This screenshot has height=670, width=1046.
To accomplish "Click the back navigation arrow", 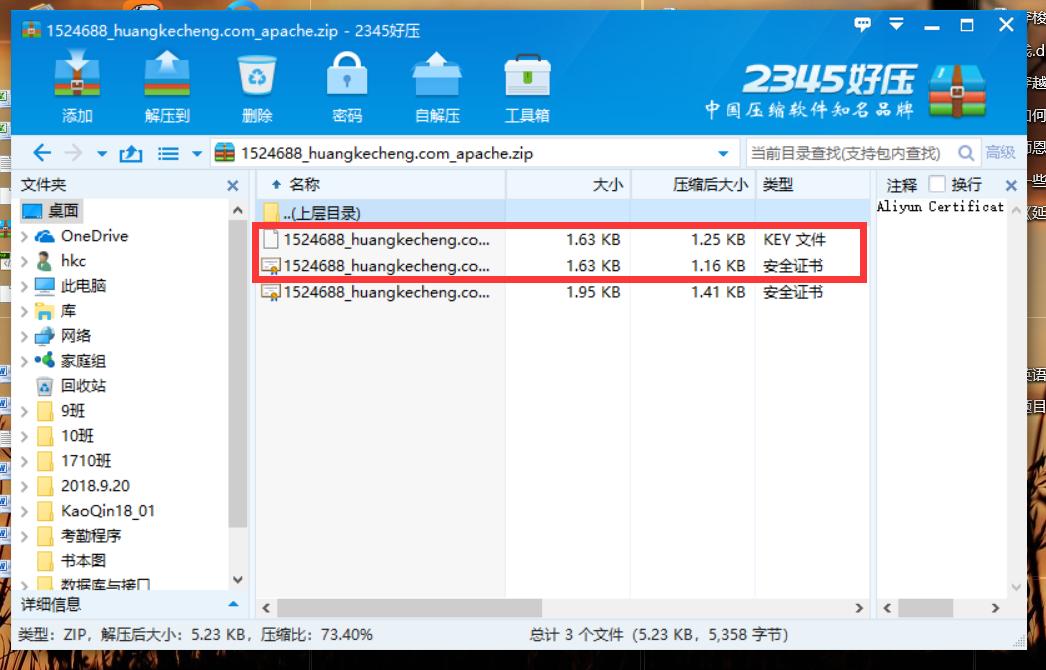I will click(x=43, y=152).
